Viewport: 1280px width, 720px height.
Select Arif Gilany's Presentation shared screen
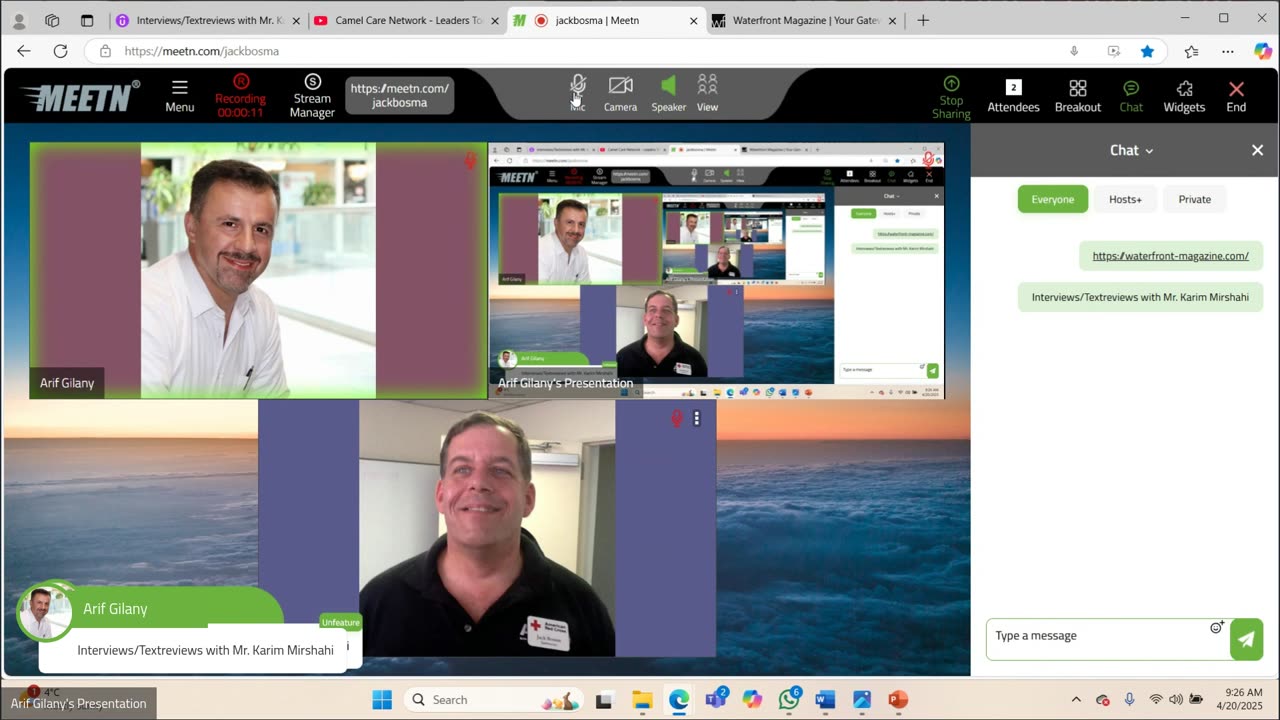click(x=716, y=270)
